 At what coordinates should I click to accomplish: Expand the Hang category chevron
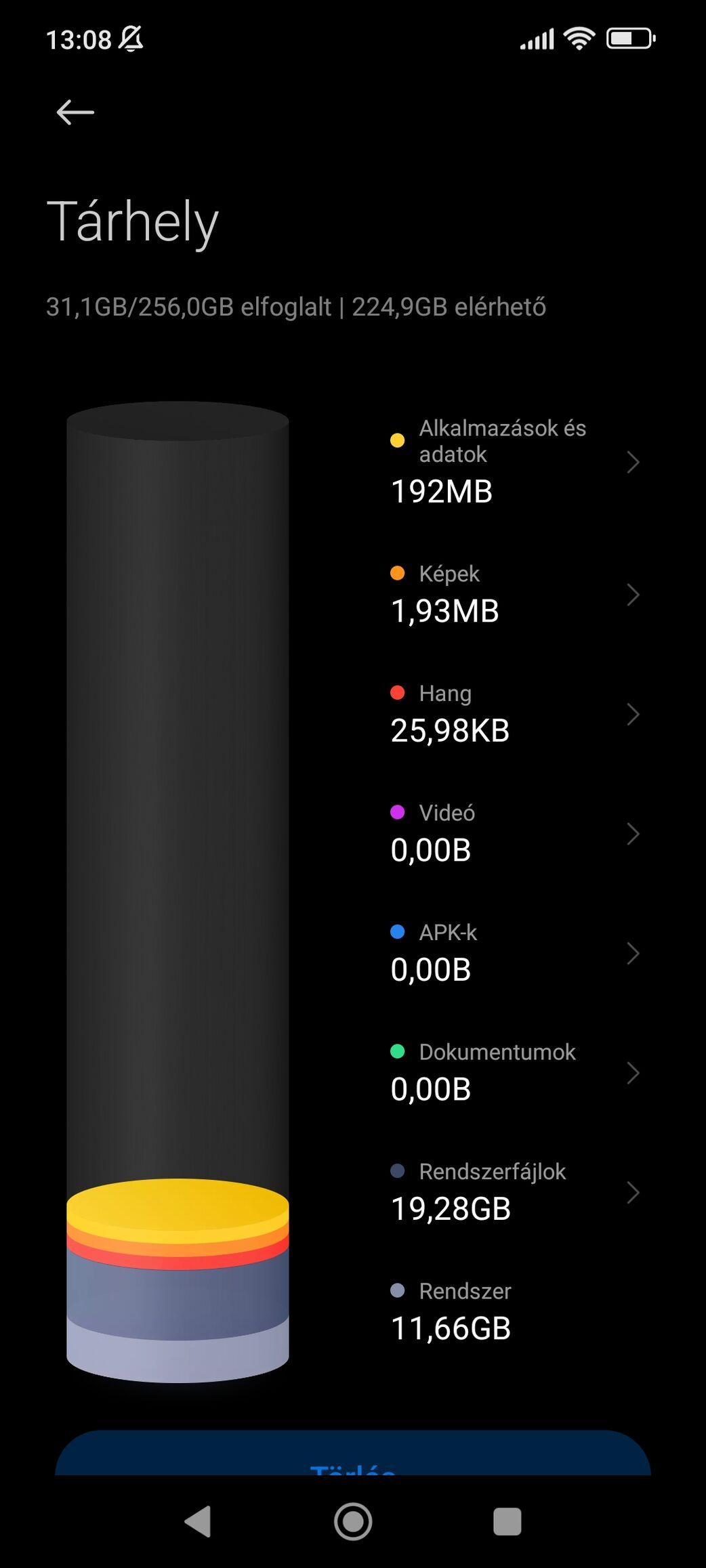[x=632, y=714]
